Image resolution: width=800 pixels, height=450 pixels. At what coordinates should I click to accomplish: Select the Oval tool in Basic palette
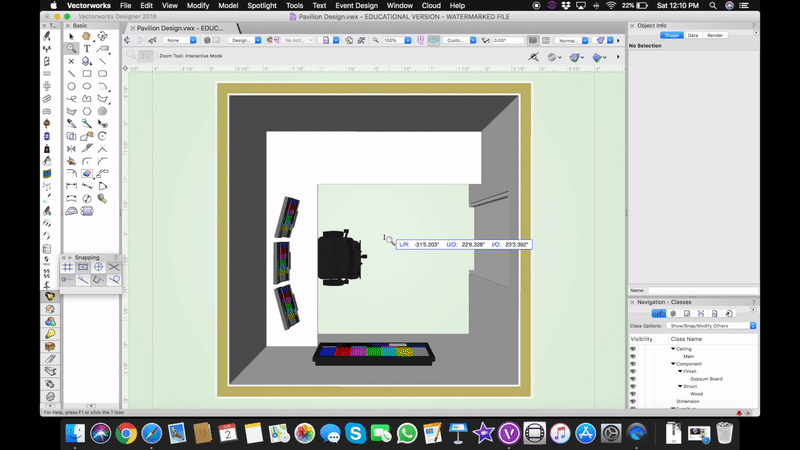[x=87, y=86]
